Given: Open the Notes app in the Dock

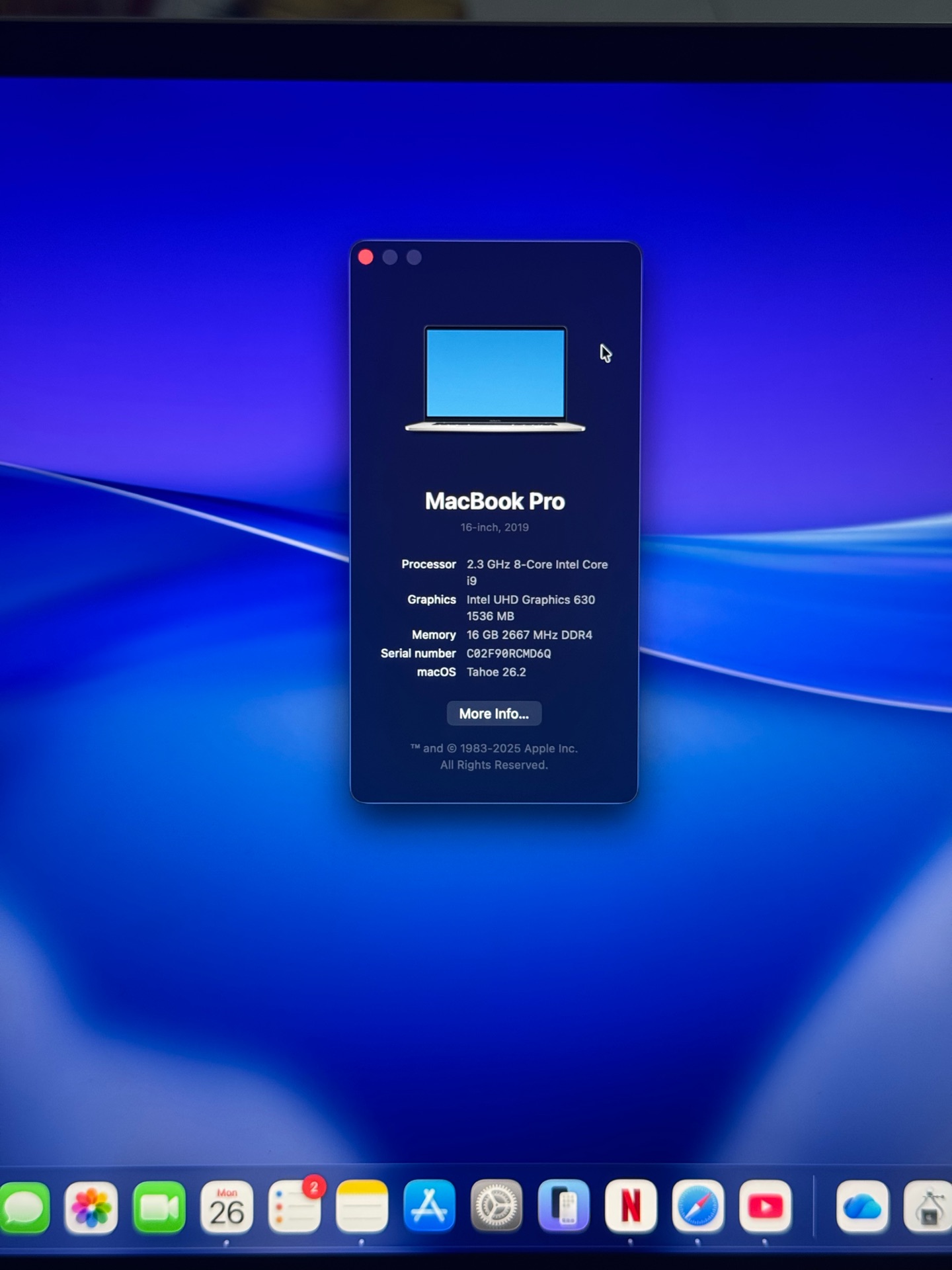Looking at the screenshot, I should [362, 1207].
